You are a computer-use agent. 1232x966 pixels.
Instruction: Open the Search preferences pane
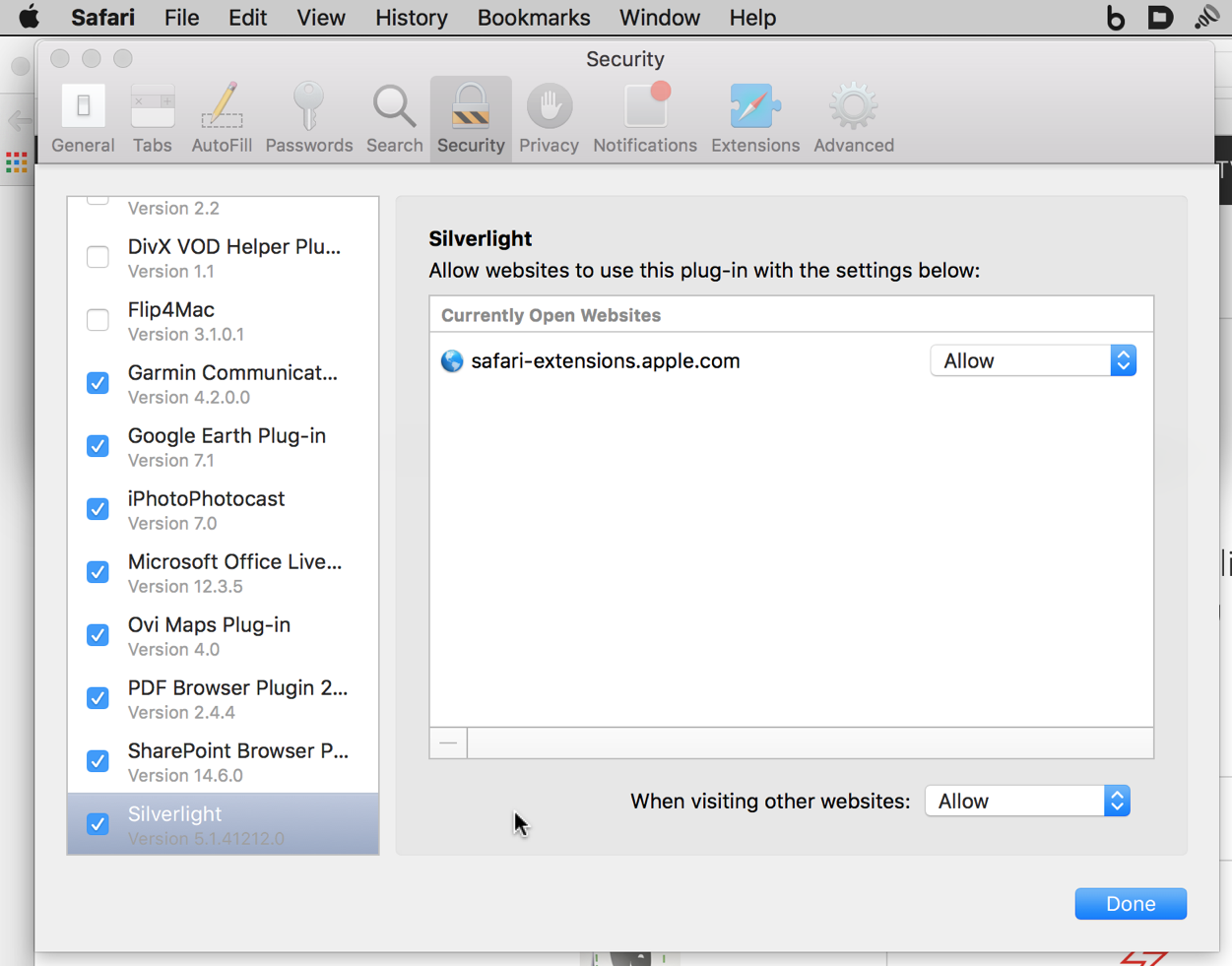(x=394, y=119)
